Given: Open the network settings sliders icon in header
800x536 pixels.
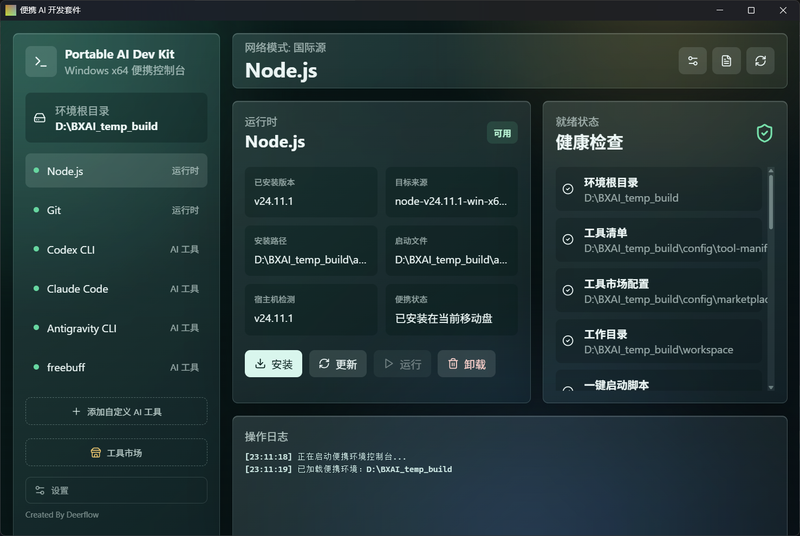Looking at the screenshot, I should [x=692, y=61].
